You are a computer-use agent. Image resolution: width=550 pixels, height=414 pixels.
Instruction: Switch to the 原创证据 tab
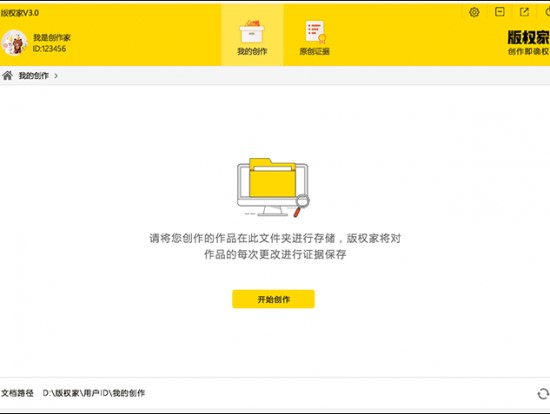pos(314,38)
